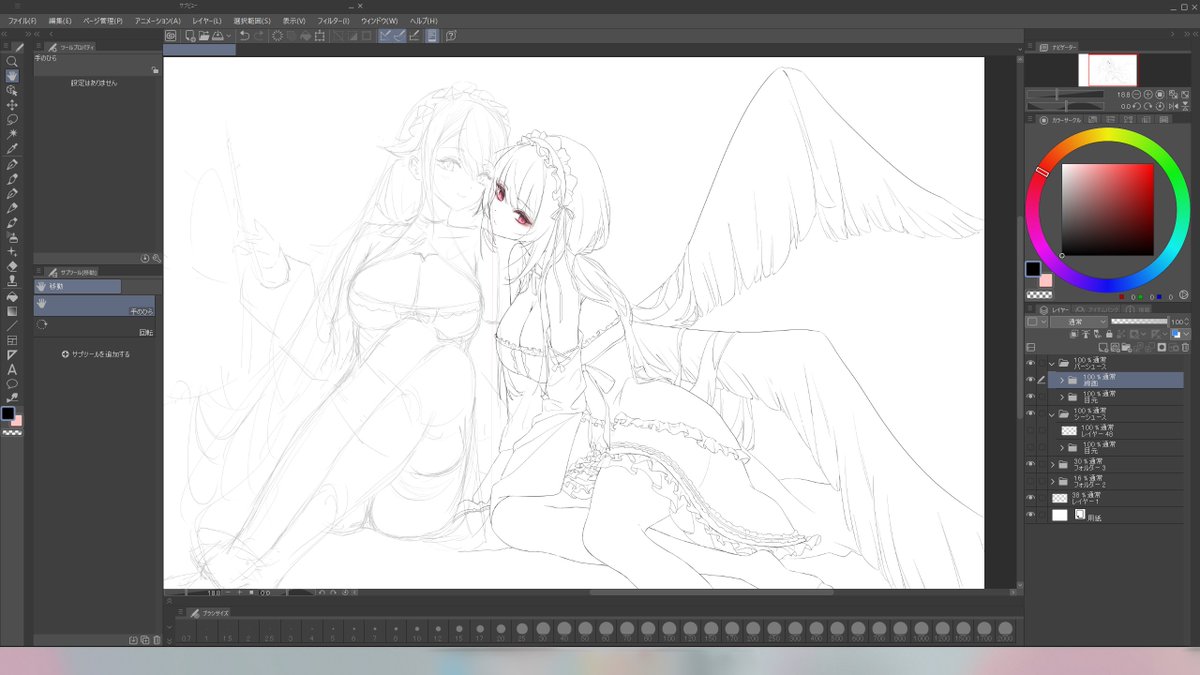Open the help support icon in command bar
1200x675 pixels.
tap(452, 36)
